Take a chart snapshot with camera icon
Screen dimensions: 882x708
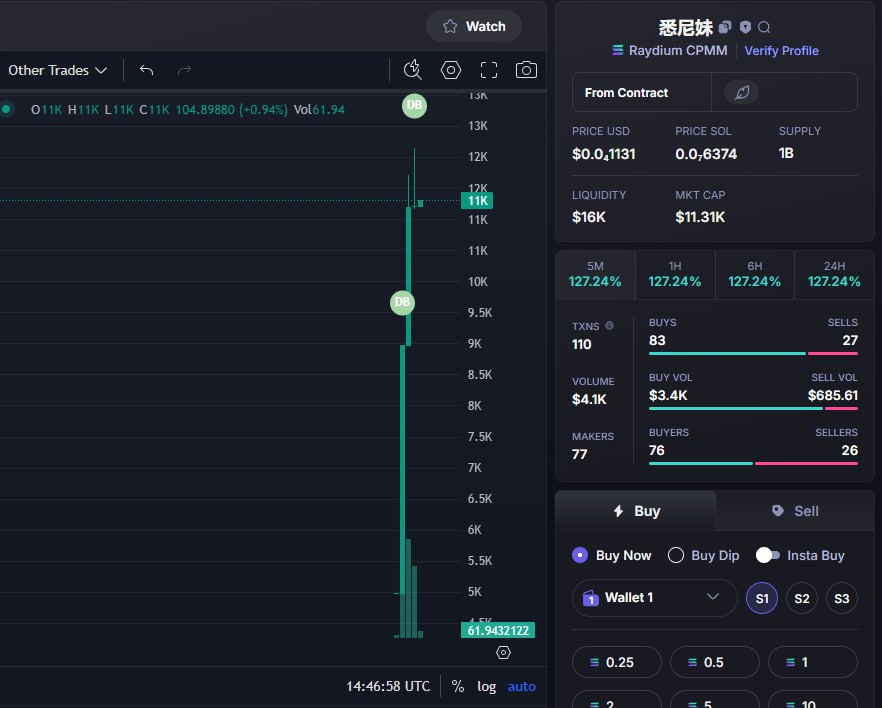click(526, 70)
